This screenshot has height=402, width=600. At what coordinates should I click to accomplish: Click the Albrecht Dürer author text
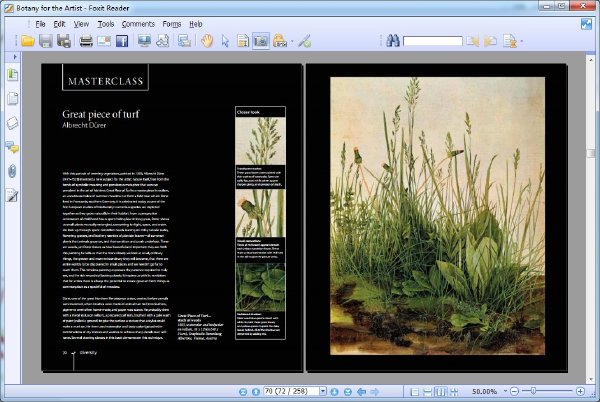tap(84, 125)
